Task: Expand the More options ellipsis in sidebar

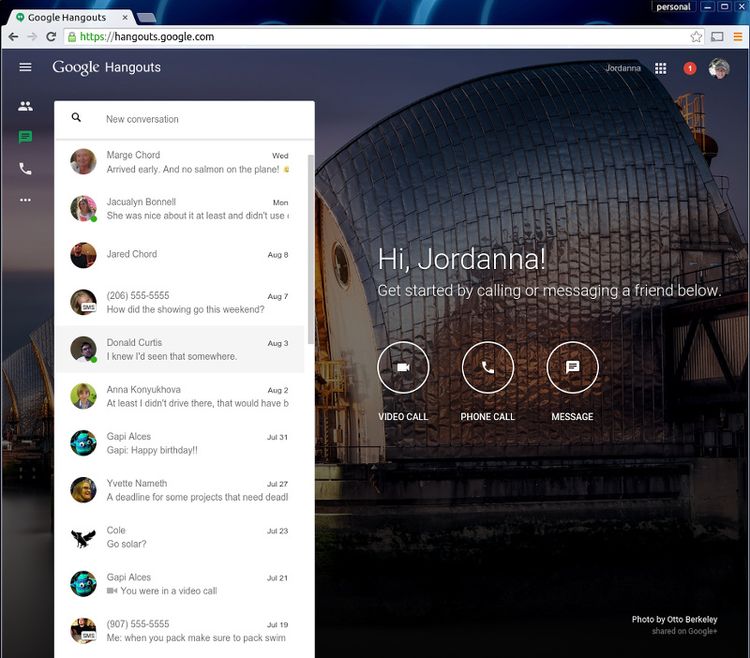Action: pos(25,200)
